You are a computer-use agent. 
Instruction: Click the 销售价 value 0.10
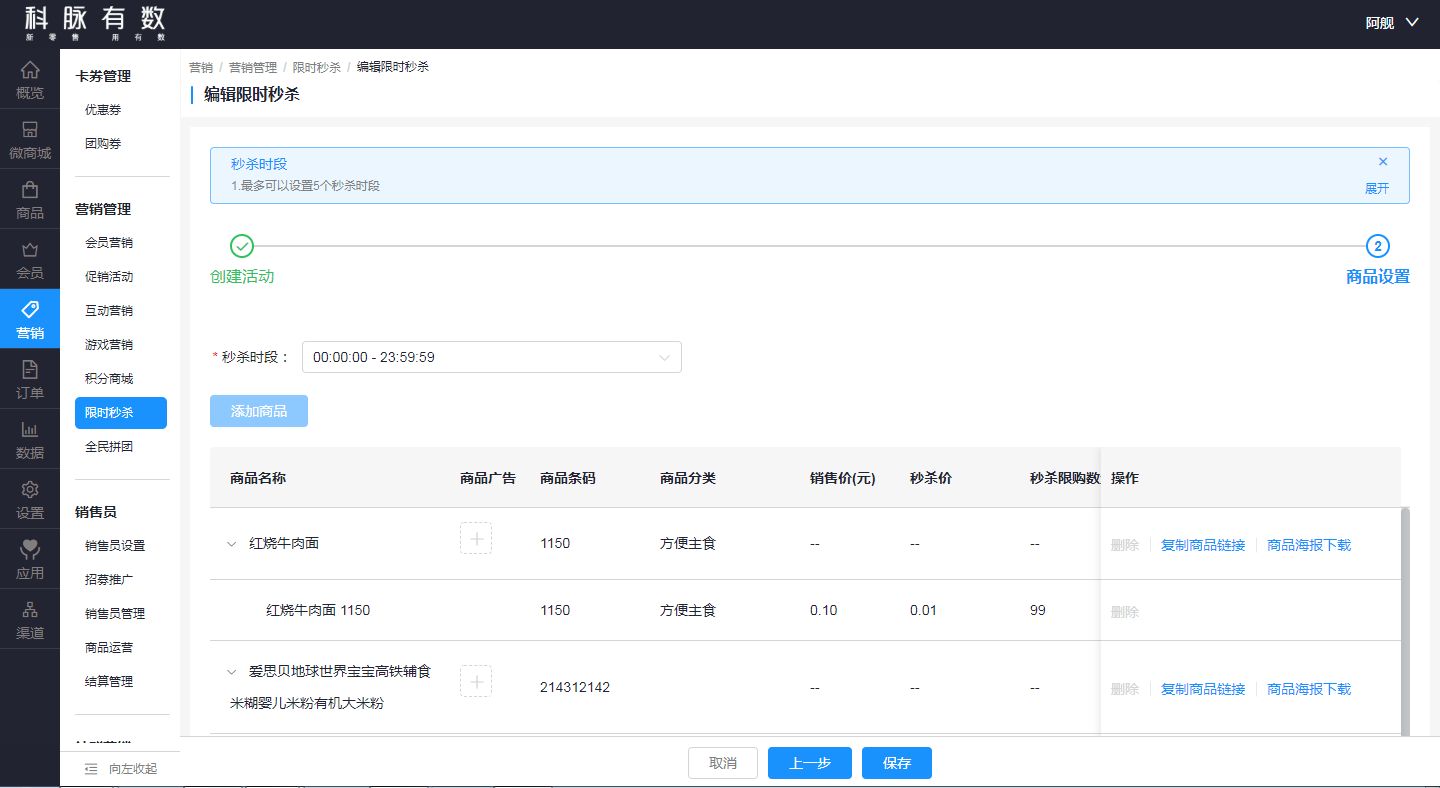point(824,610)
